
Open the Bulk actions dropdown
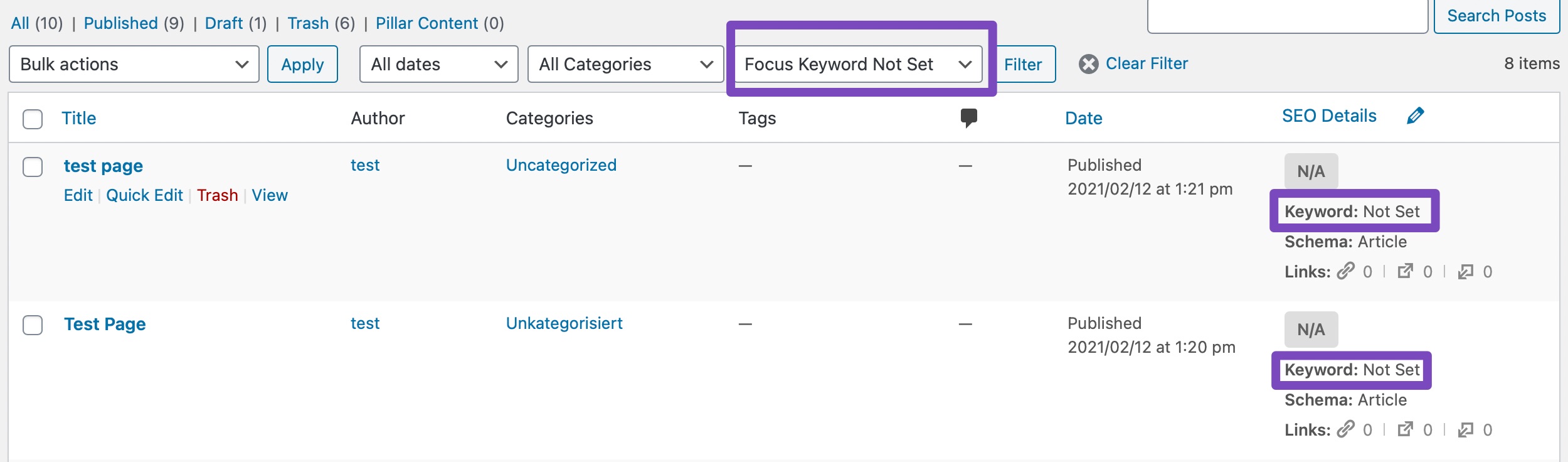(134, 64)
